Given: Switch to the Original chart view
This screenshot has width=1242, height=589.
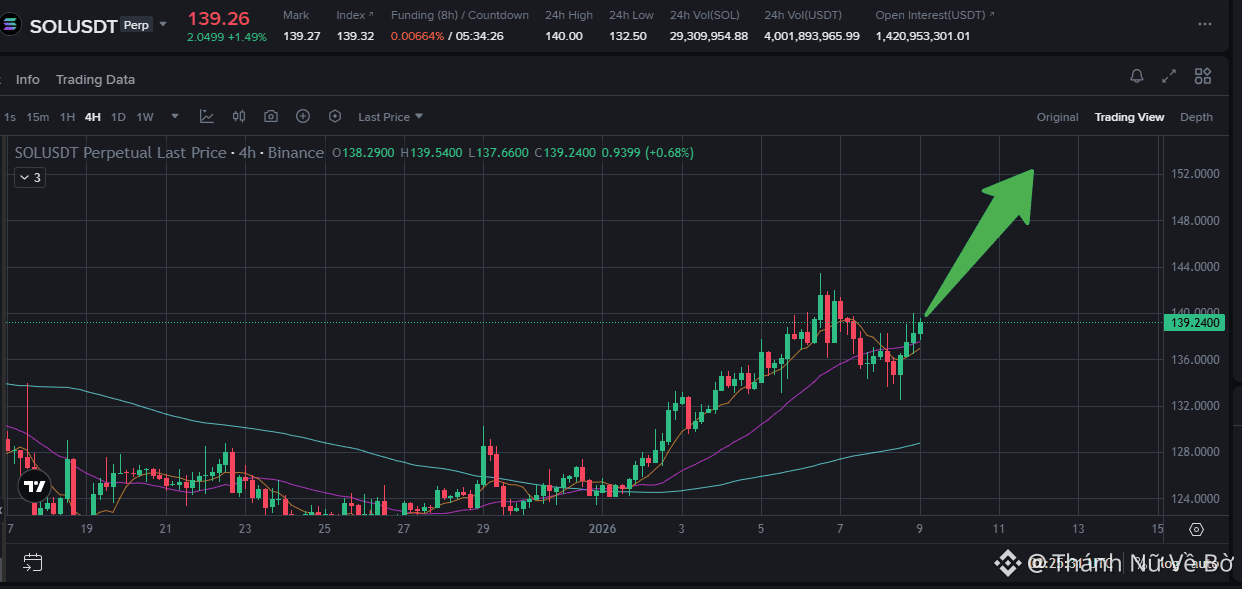Looking at the screenshot, I should 1057,117.
